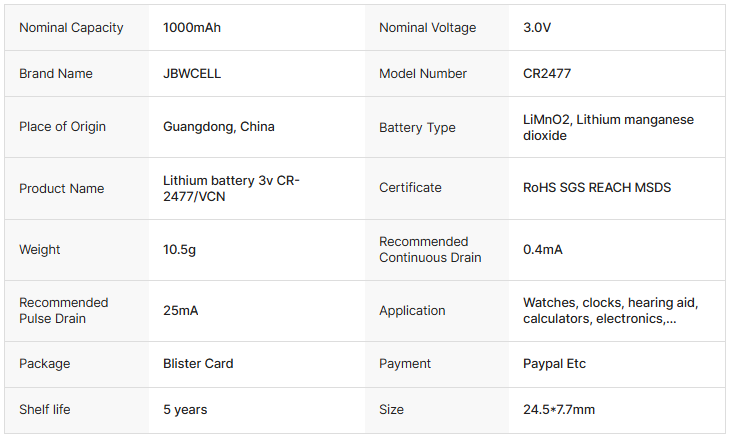Click the Battery Type label
Viewport: 729px width, 437px height.
click(x=417, y=128)
